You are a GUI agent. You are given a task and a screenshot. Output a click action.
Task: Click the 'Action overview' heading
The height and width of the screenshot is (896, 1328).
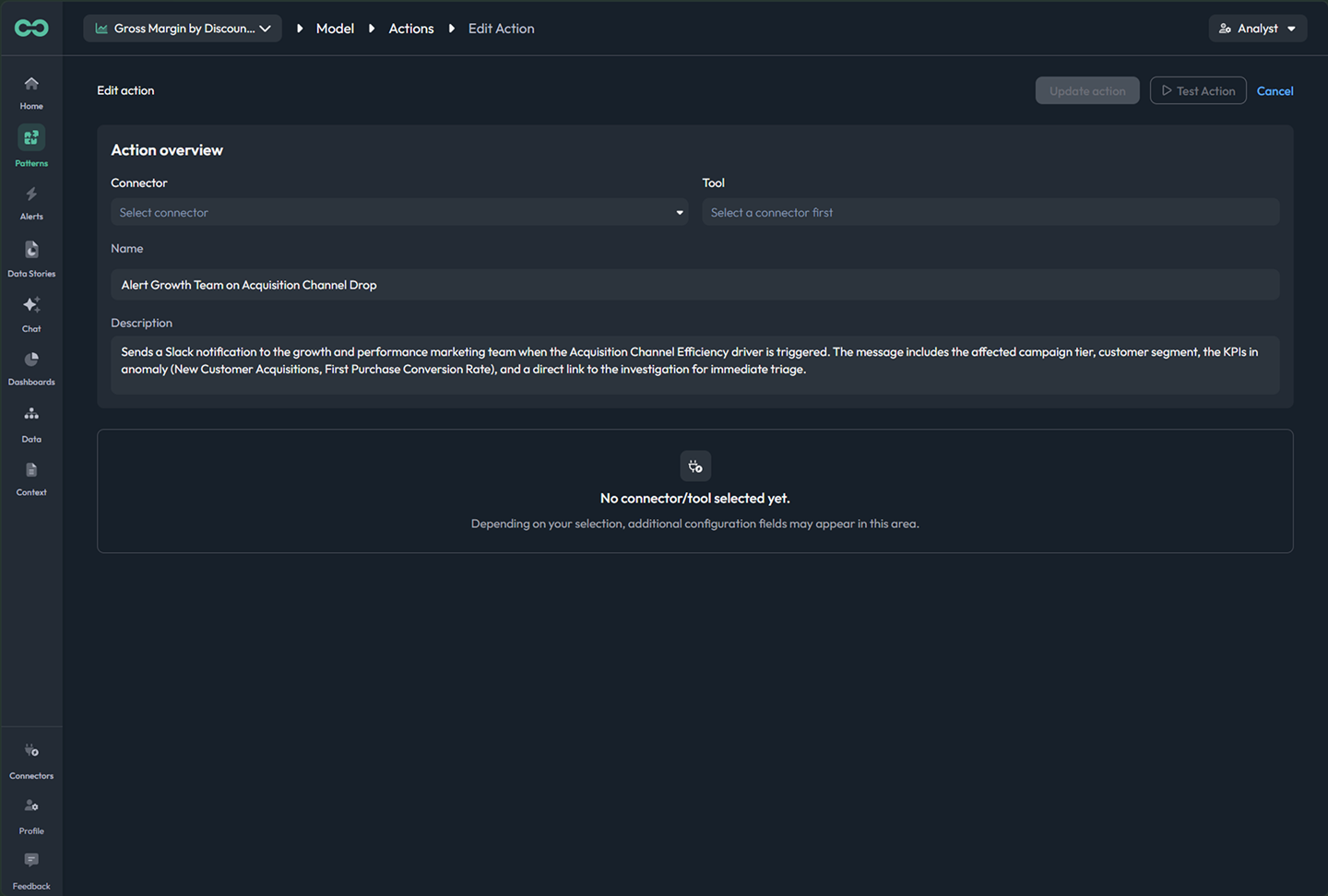coord(167,150)
